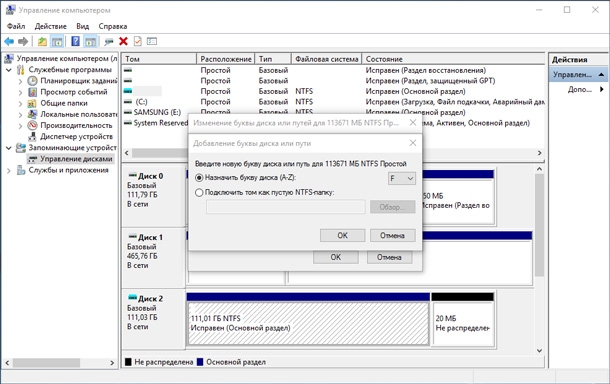This screenshot has height=384, width=610.
Task: Select Подключить том как пустую NTFS-папку radio
Action: [x=199, y=193]
